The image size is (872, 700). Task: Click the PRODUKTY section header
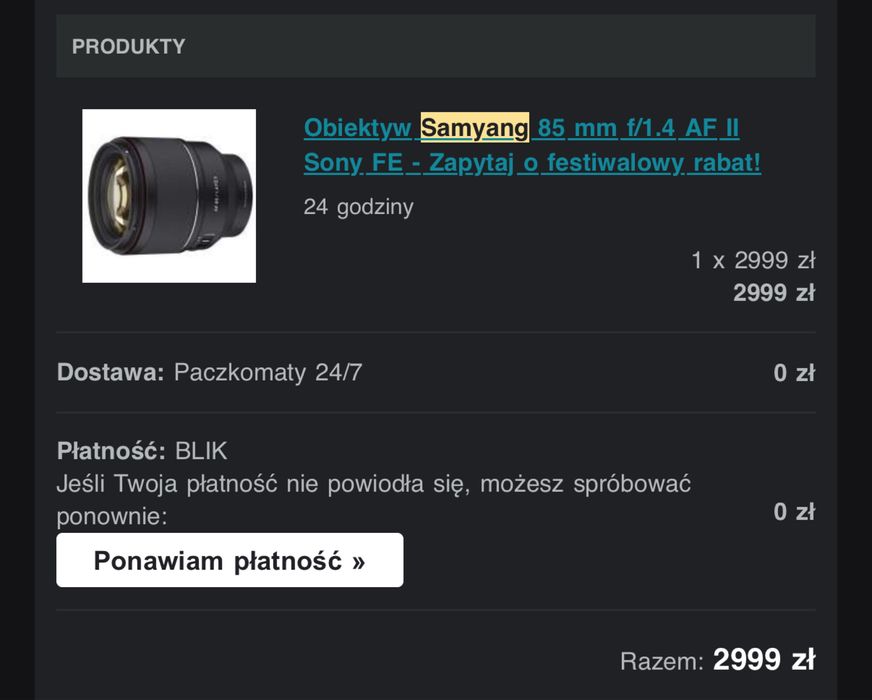click(x=128, y=47)
